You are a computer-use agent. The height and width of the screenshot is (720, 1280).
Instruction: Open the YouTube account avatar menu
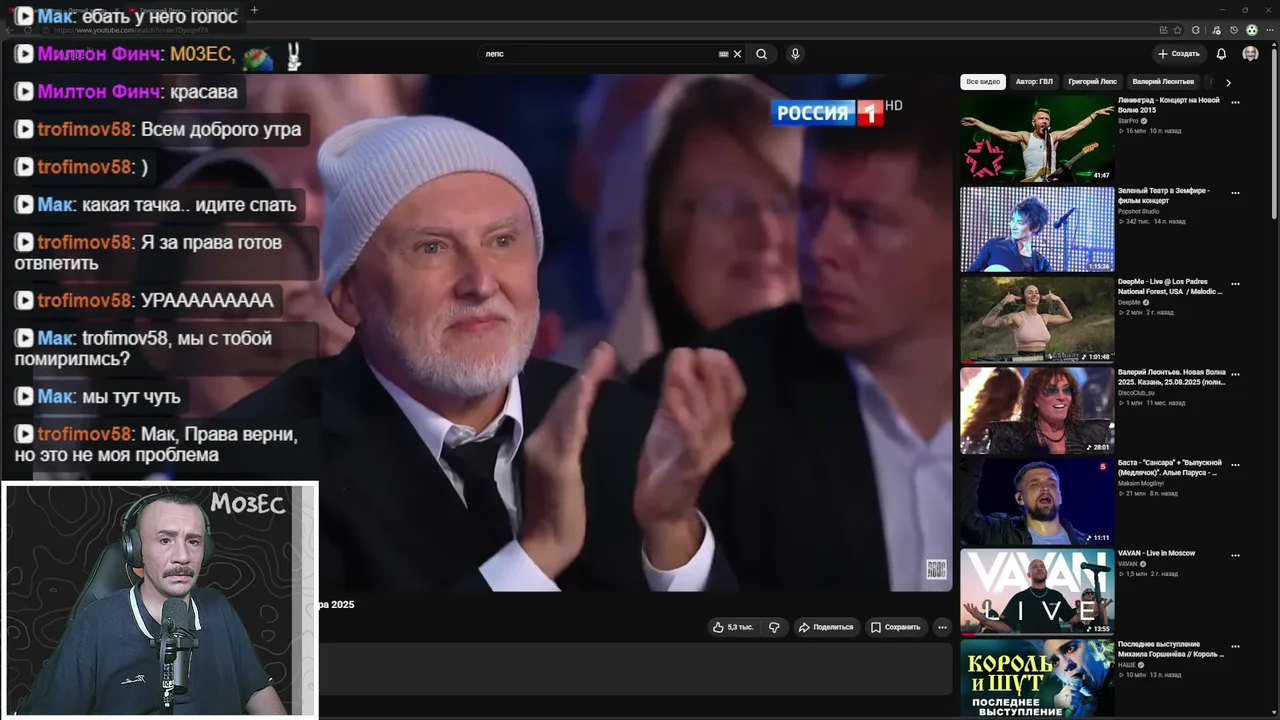pos(1250,54)
